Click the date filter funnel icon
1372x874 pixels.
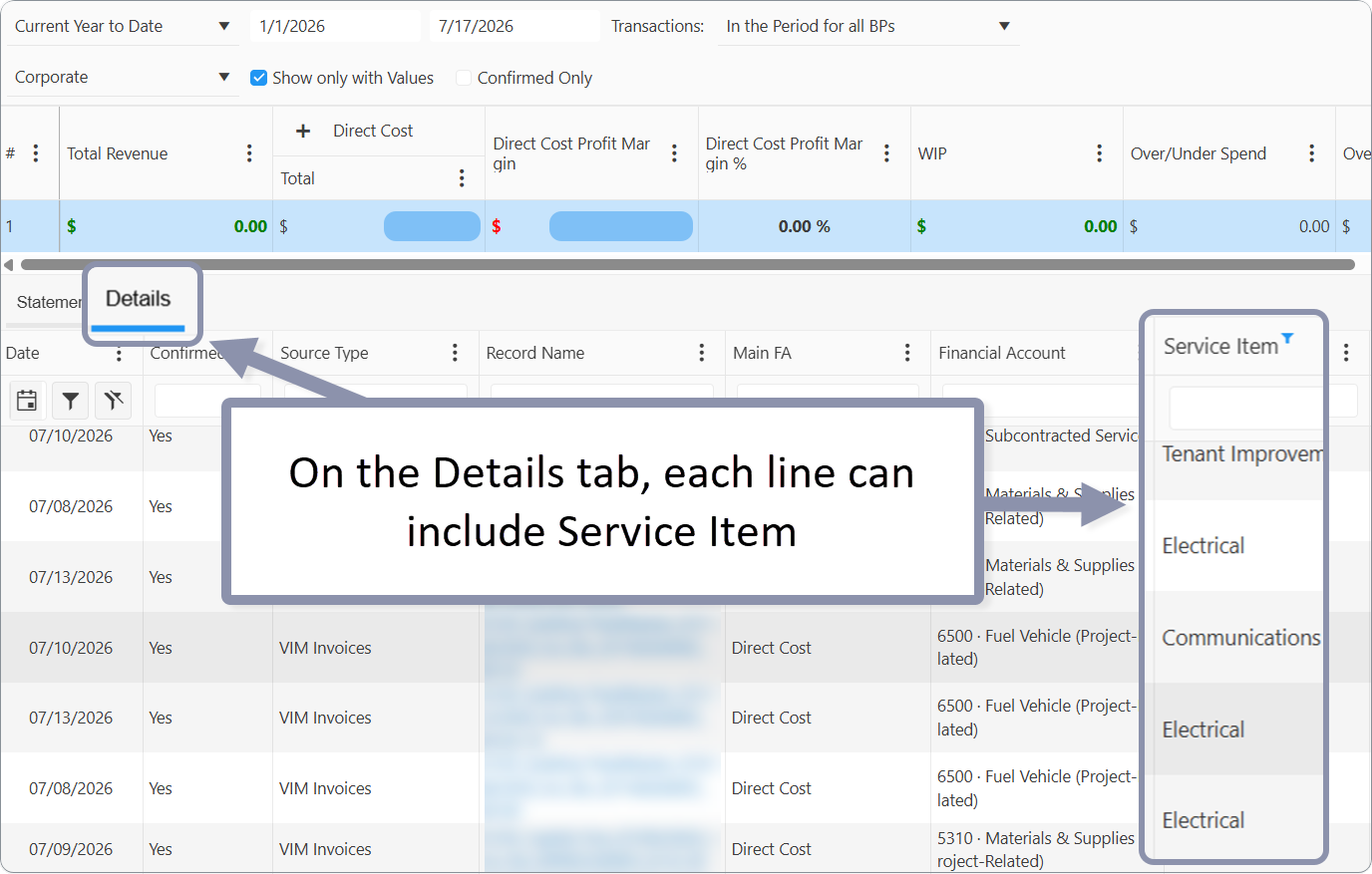click(x=70, y=401)
